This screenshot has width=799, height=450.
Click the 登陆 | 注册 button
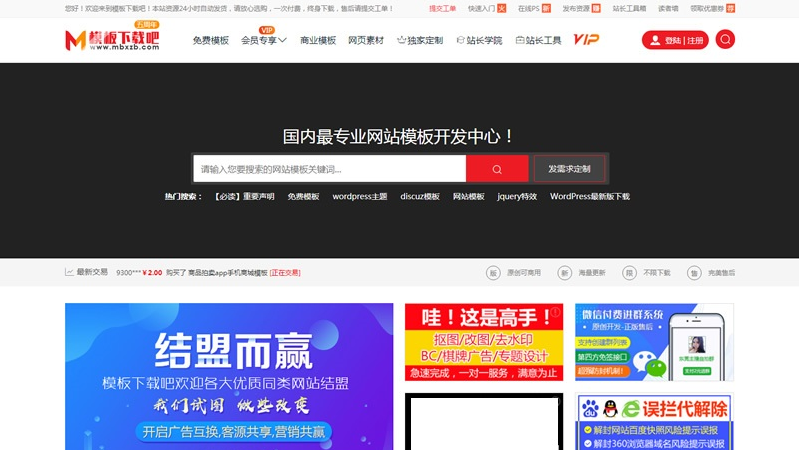[x=675, y=41]
